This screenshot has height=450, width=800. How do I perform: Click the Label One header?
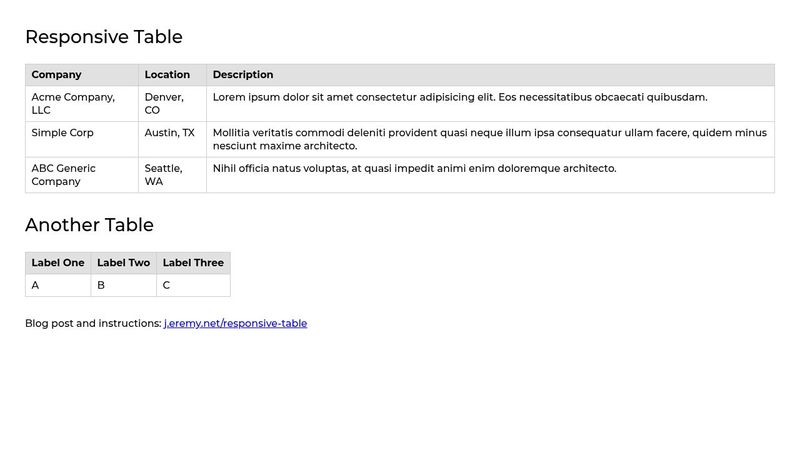pyautogui.click(x=58, y=263)
